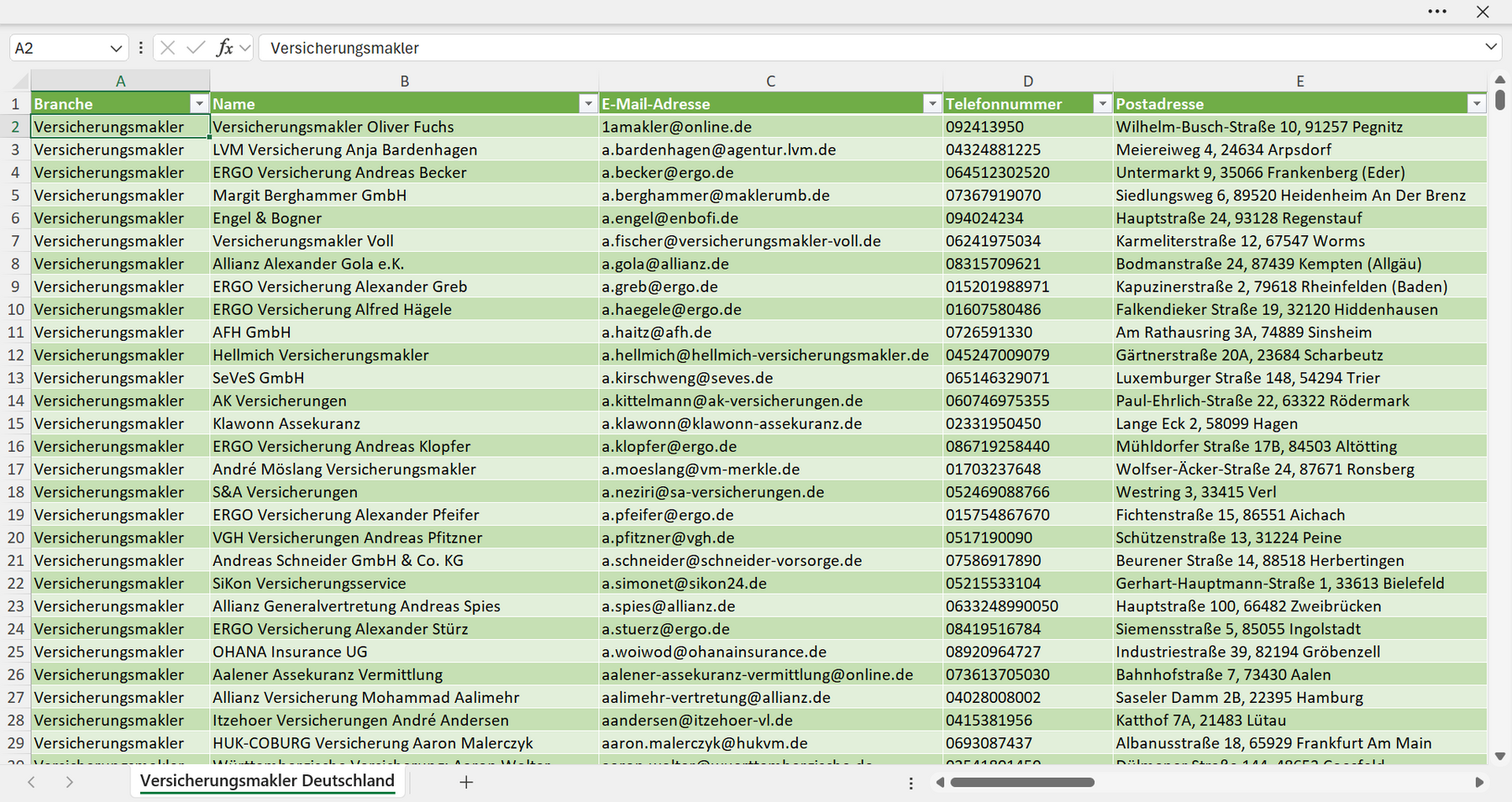Select address Wilhelm-Busch-Straße 10, 91257 Pegnitz
This screenshot has width=1512, height=802.
[1299, 126]
